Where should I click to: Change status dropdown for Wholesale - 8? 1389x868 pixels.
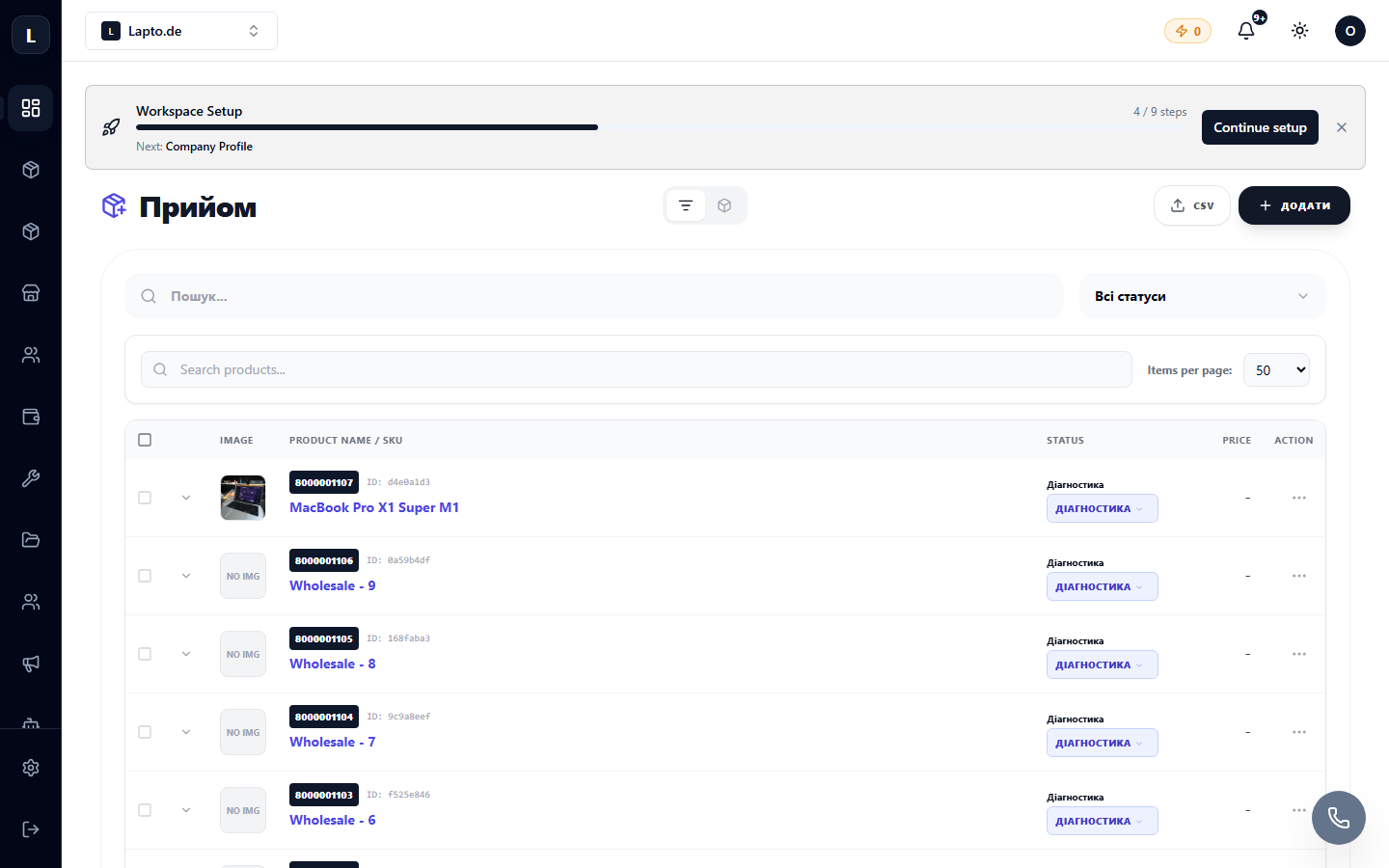pyautogui.click(x=1102, y=665)
